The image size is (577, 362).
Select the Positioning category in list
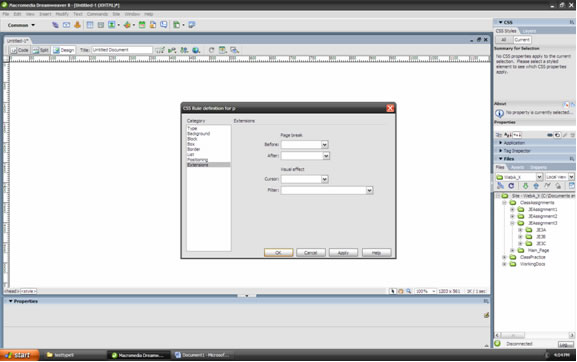tap(198, 160)
